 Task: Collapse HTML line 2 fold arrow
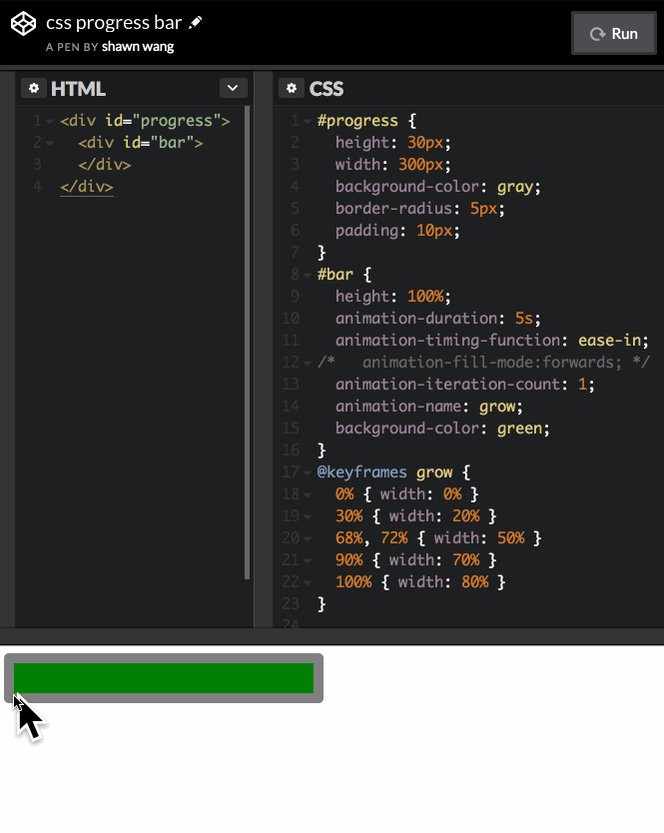pyautogui.click(x=49, y=143)
